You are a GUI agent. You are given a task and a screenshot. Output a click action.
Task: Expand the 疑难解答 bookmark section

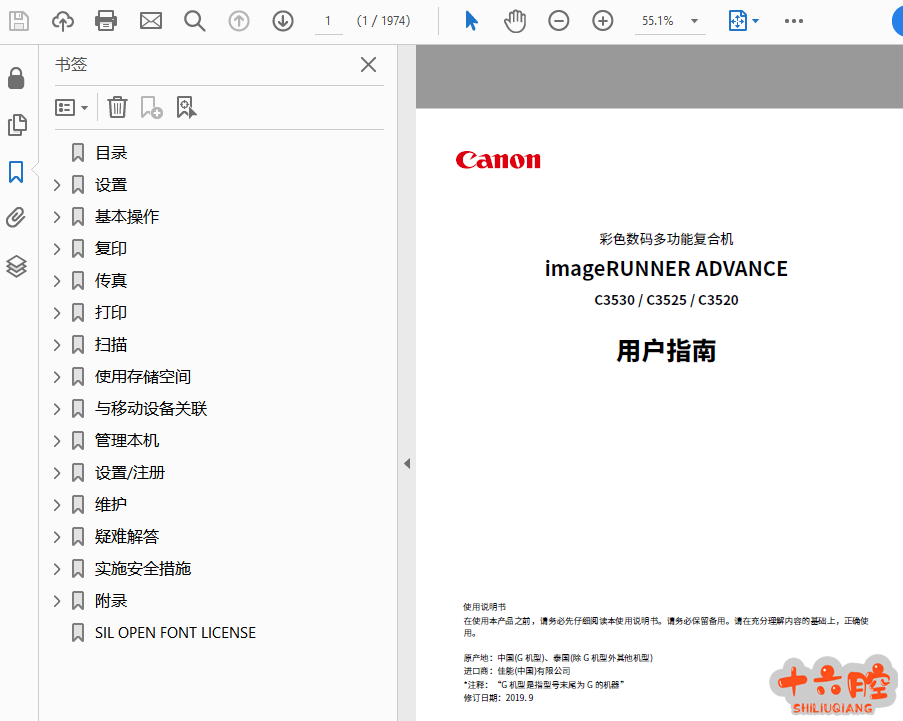tap(57, 537)
